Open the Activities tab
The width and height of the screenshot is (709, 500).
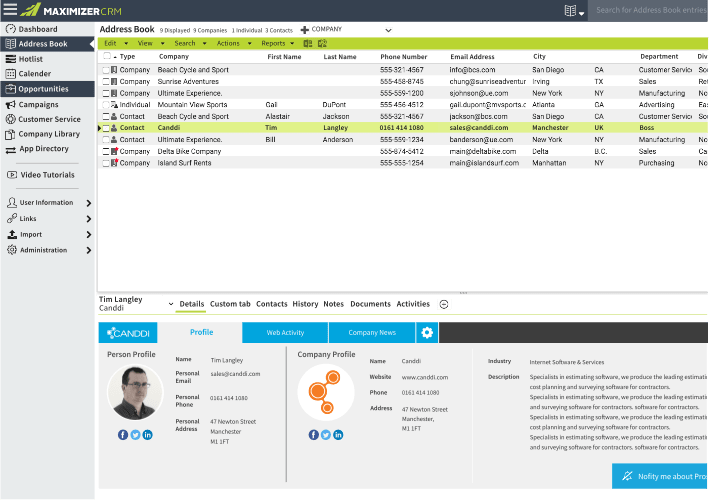tap(413, 304)
